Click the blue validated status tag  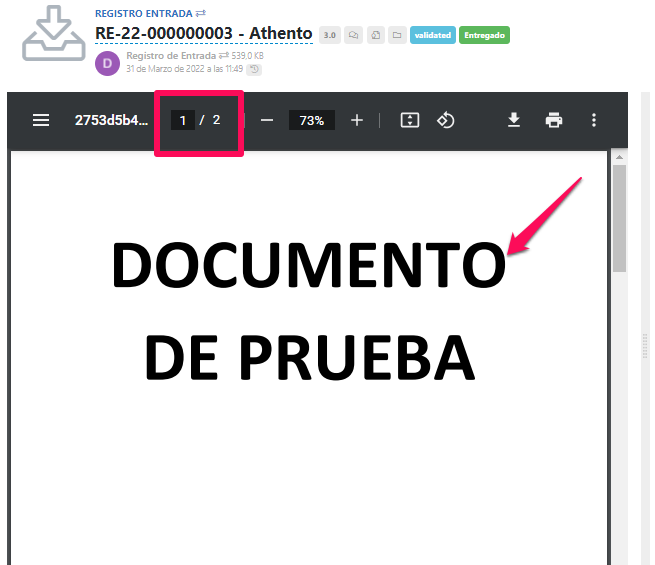(x=432, y=35)
